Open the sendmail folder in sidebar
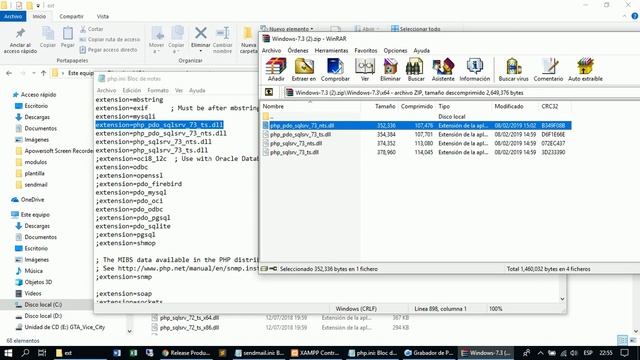 point(36,184)
